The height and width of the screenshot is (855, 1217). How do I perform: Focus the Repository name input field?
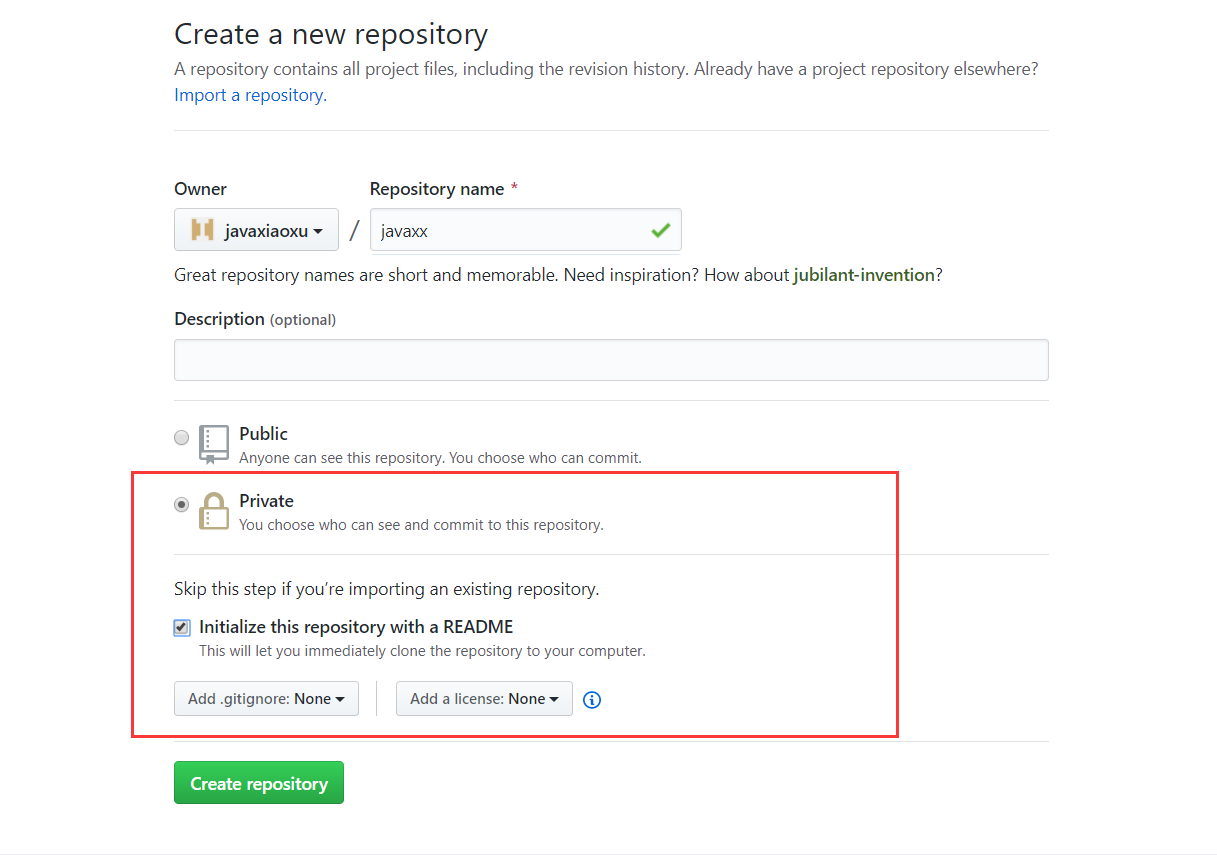tap(526, 230)
